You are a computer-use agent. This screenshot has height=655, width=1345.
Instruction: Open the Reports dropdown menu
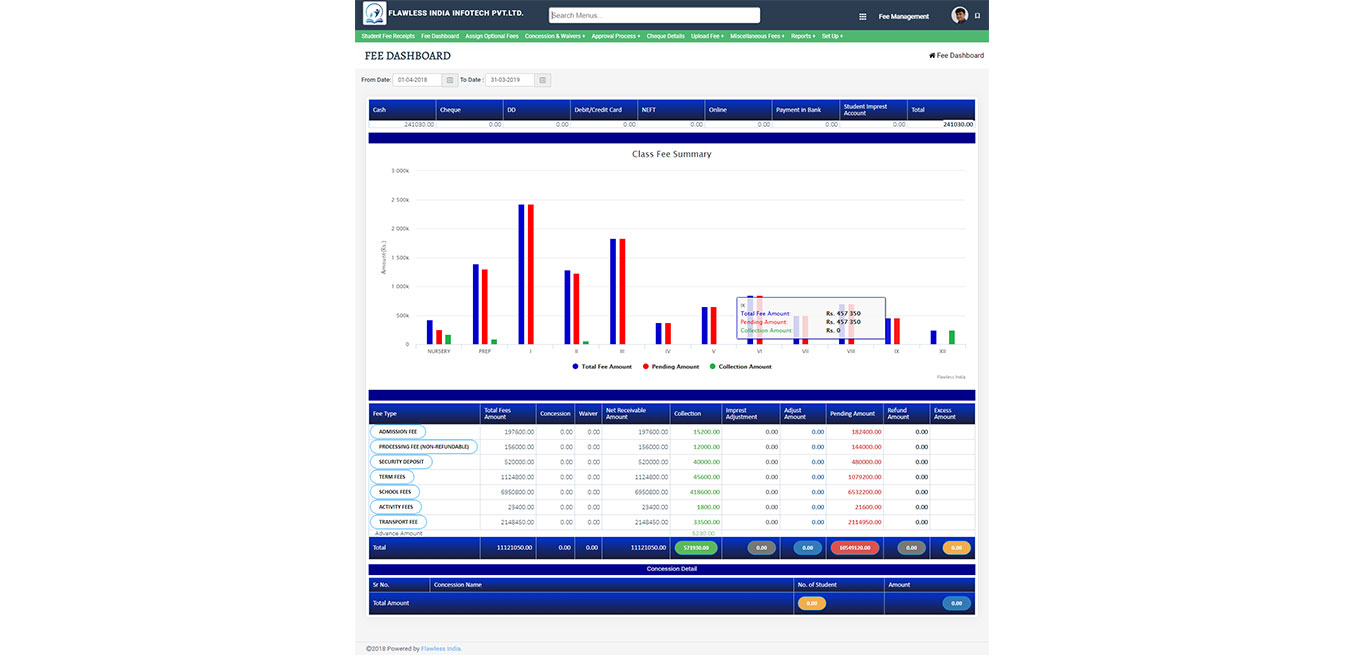point(802,36)
